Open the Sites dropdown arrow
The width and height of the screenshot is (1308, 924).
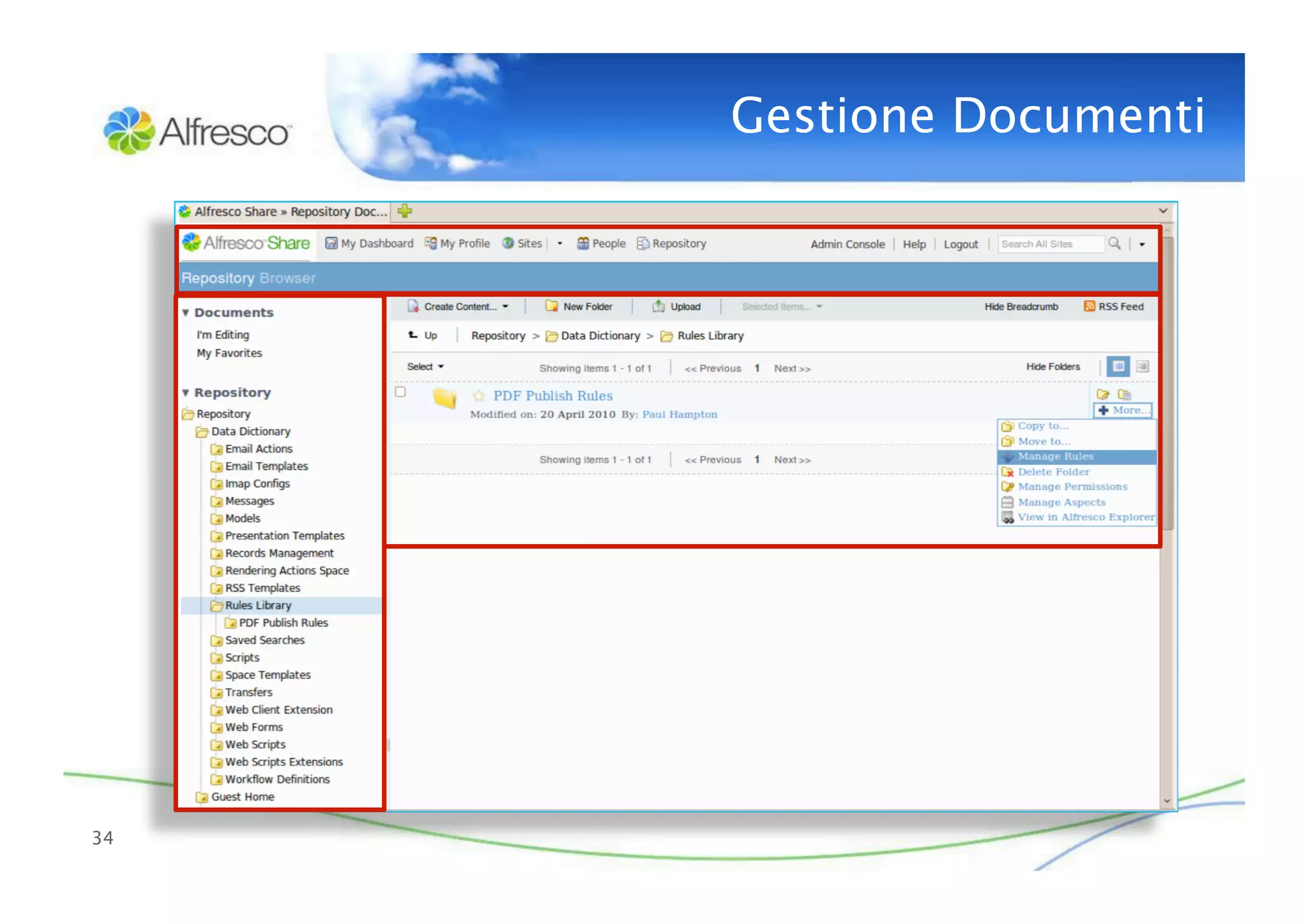click(x=559, y=243)
